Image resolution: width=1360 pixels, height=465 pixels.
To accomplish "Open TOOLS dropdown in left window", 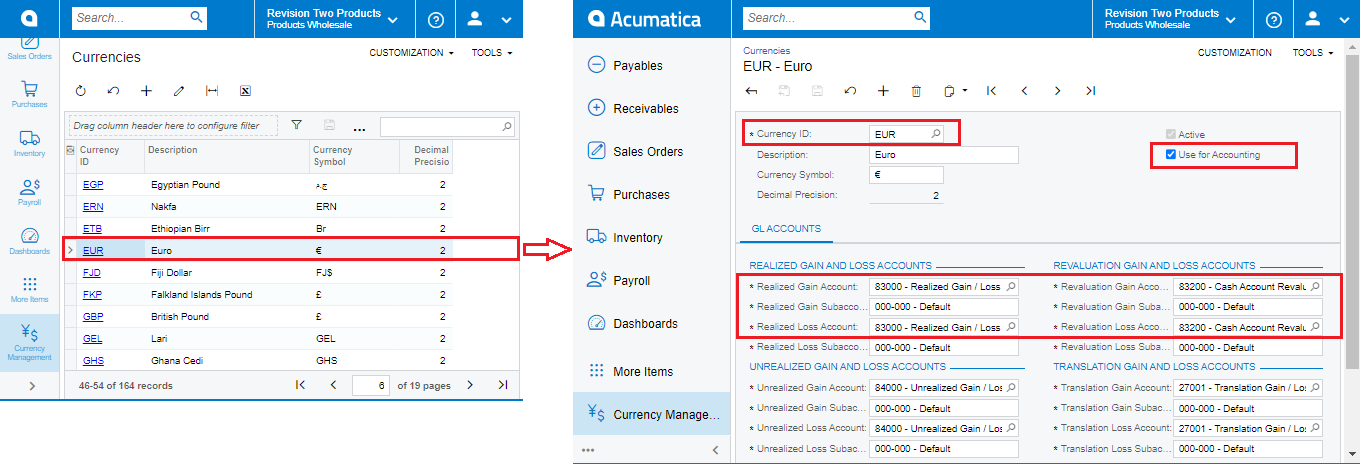I will pyautogui.click(x=492, y=52).
